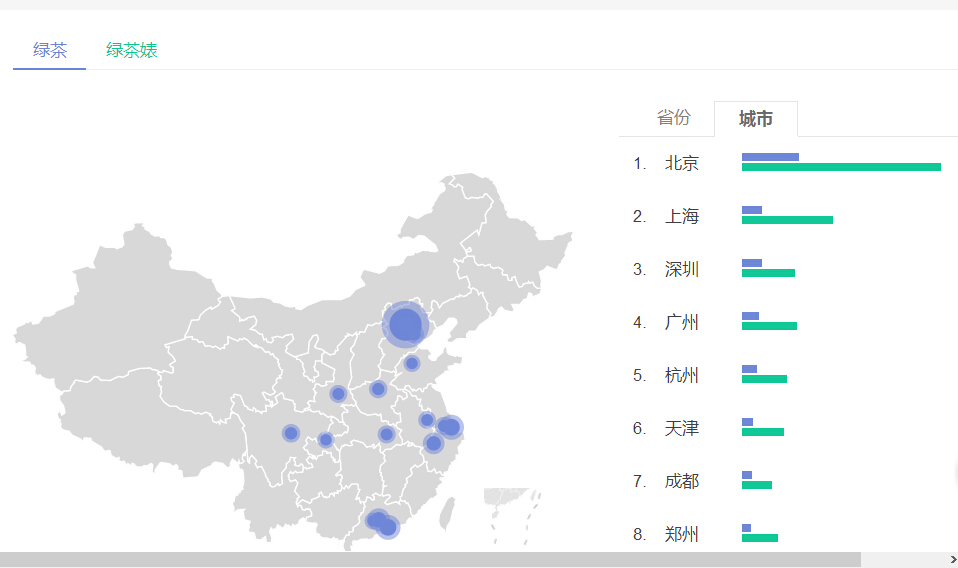Click the green bar for 杭州
This screenshot has height=568, width=958.
click(764, 379)
